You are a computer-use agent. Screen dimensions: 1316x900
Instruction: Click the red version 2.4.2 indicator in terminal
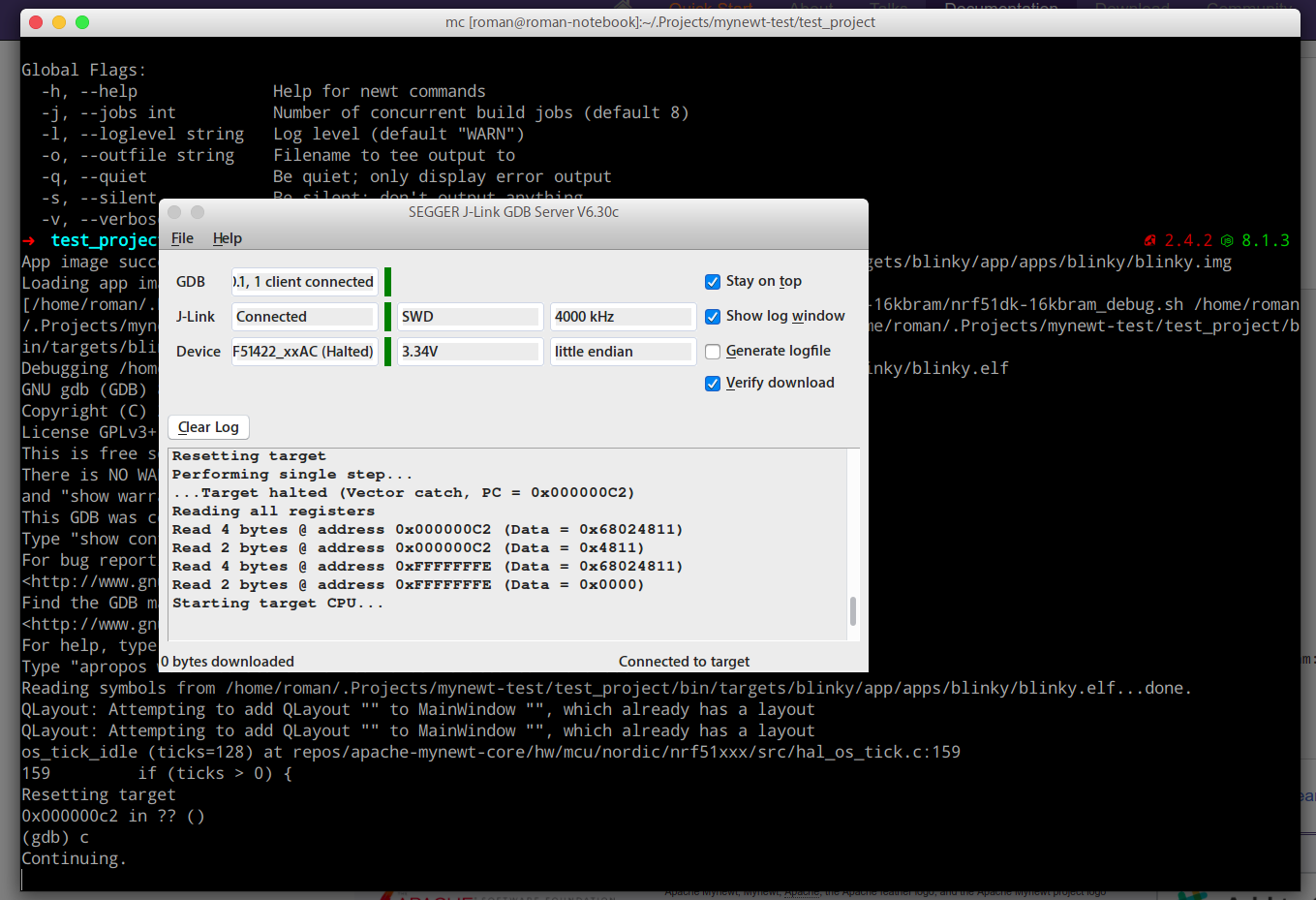[x=1178, y=240]
